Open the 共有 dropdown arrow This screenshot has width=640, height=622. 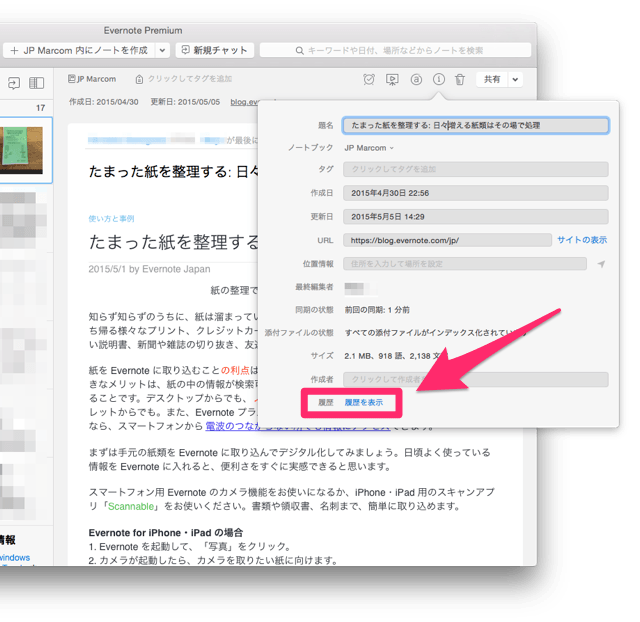coord(515,79)
